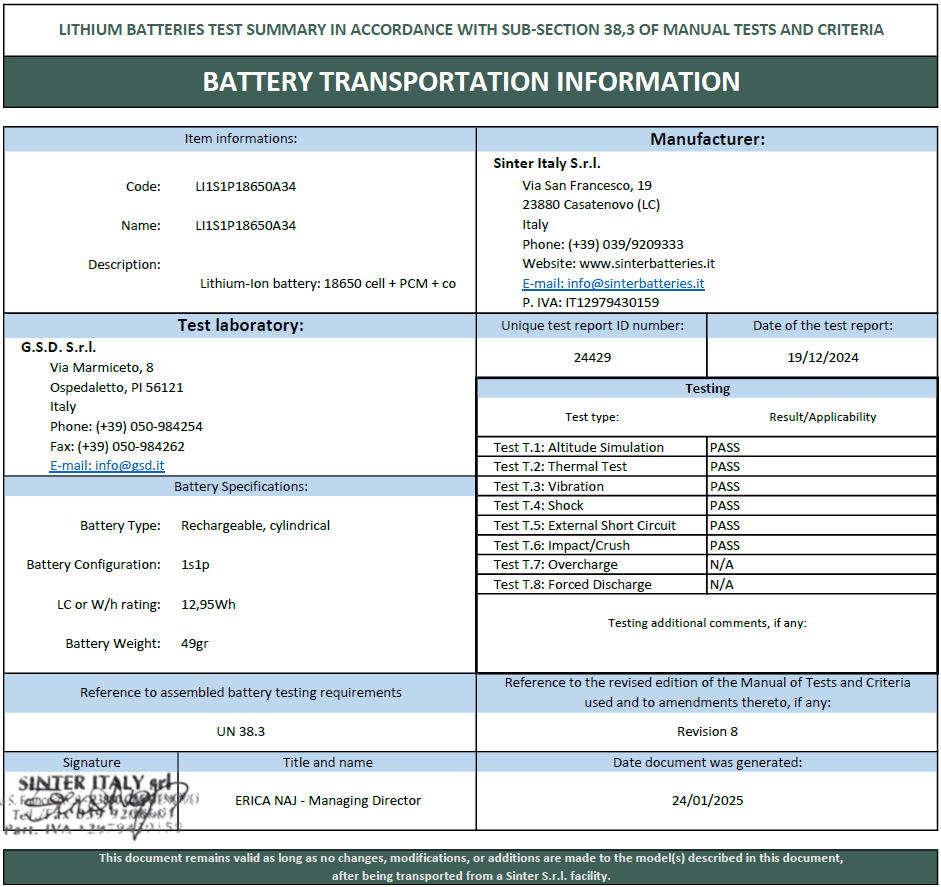Click the info@gsd.it email link
The image size is (941, 887).
(107, 466)
